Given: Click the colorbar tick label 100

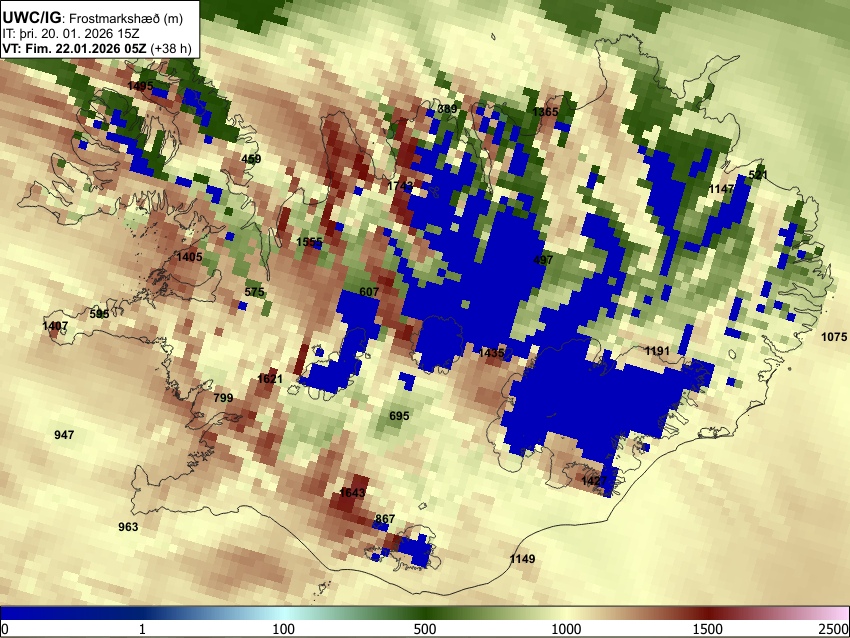Looking at the screenshot, I should click(x=284, y=629).
